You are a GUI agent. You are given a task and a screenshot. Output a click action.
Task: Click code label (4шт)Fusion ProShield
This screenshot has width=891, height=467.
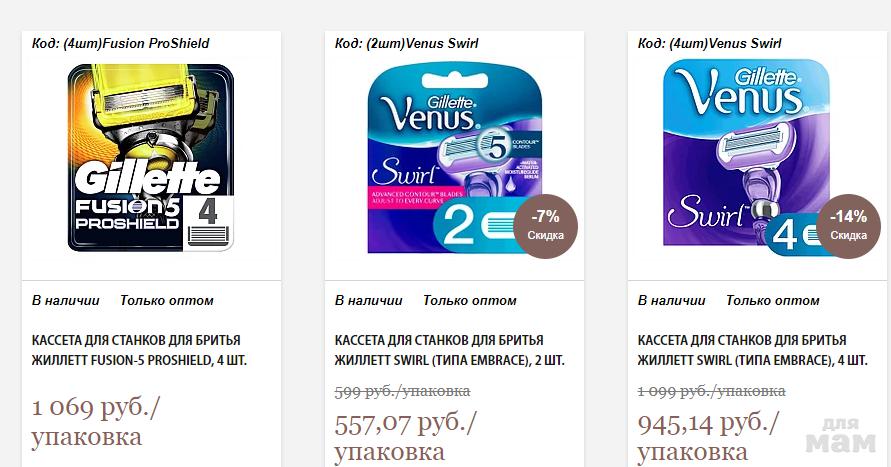coord(120,43)
